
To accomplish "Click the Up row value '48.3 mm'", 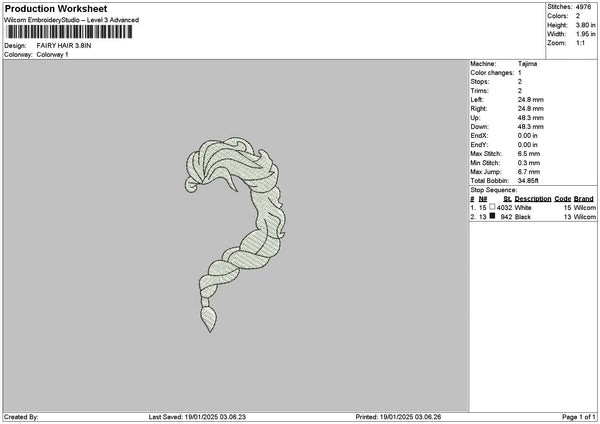I will [531, 118].
